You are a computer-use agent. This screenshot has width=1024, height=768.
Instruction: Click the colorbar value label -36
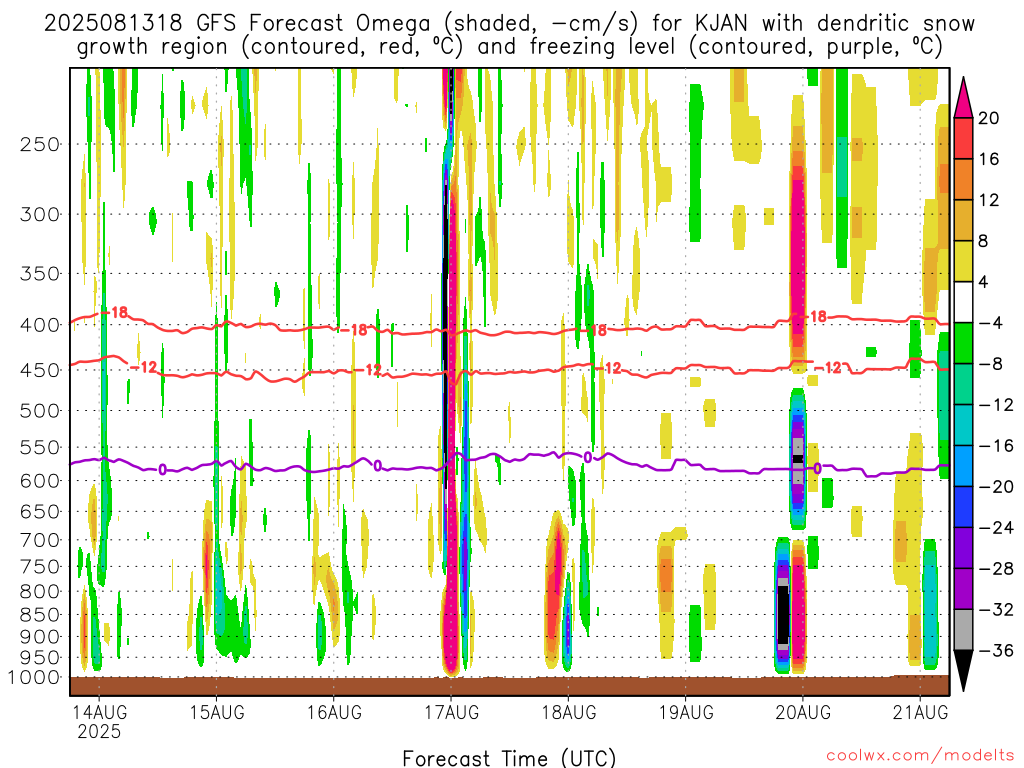coord(996,650)
